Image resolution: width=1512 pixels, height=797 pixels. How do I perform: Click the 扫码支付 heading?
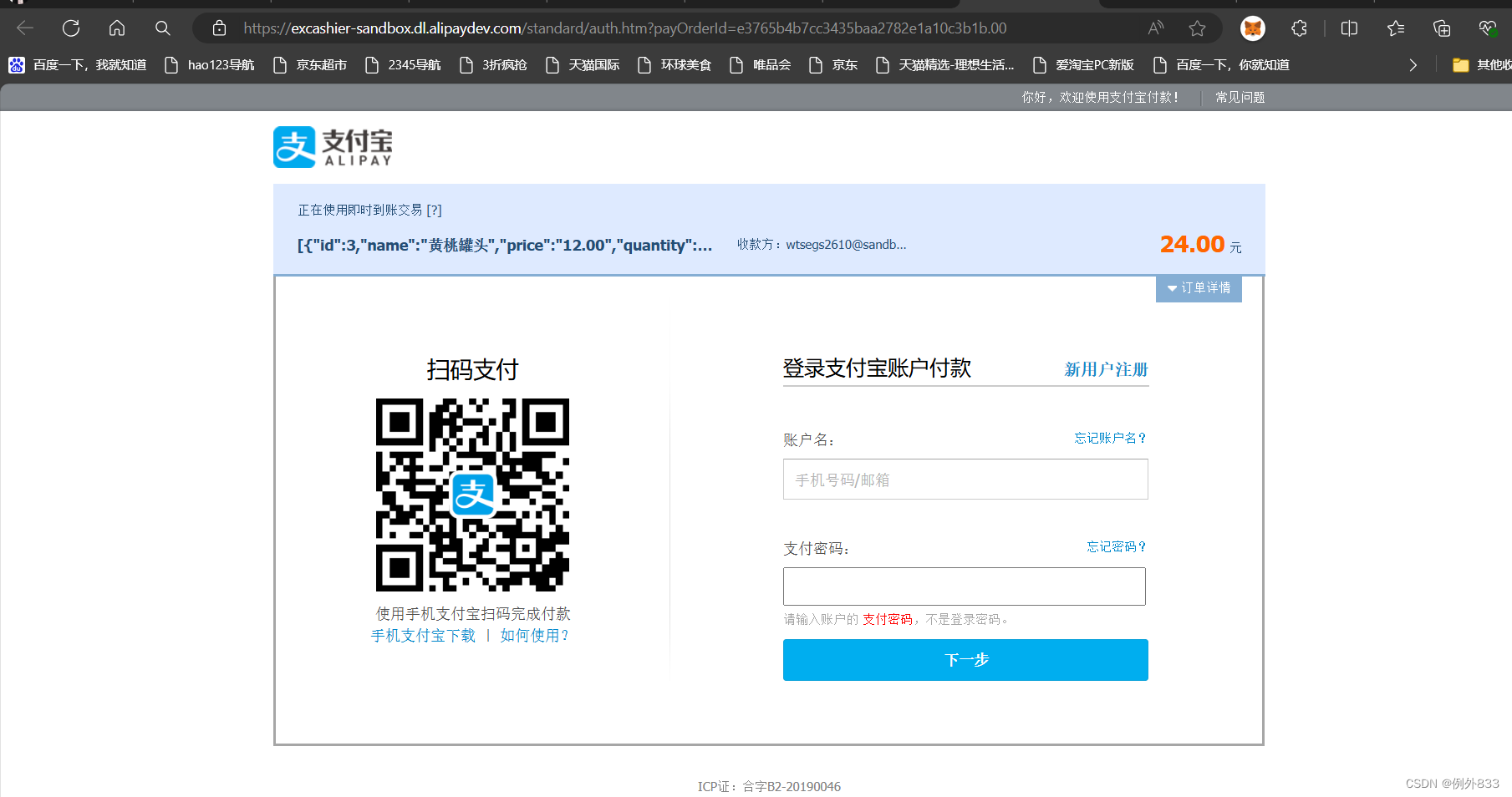472,369
